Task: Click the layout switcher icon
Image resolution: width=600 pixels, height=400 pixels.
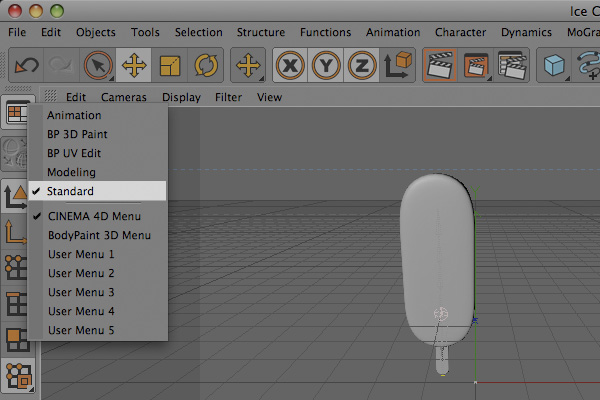Action: (15, 113)
